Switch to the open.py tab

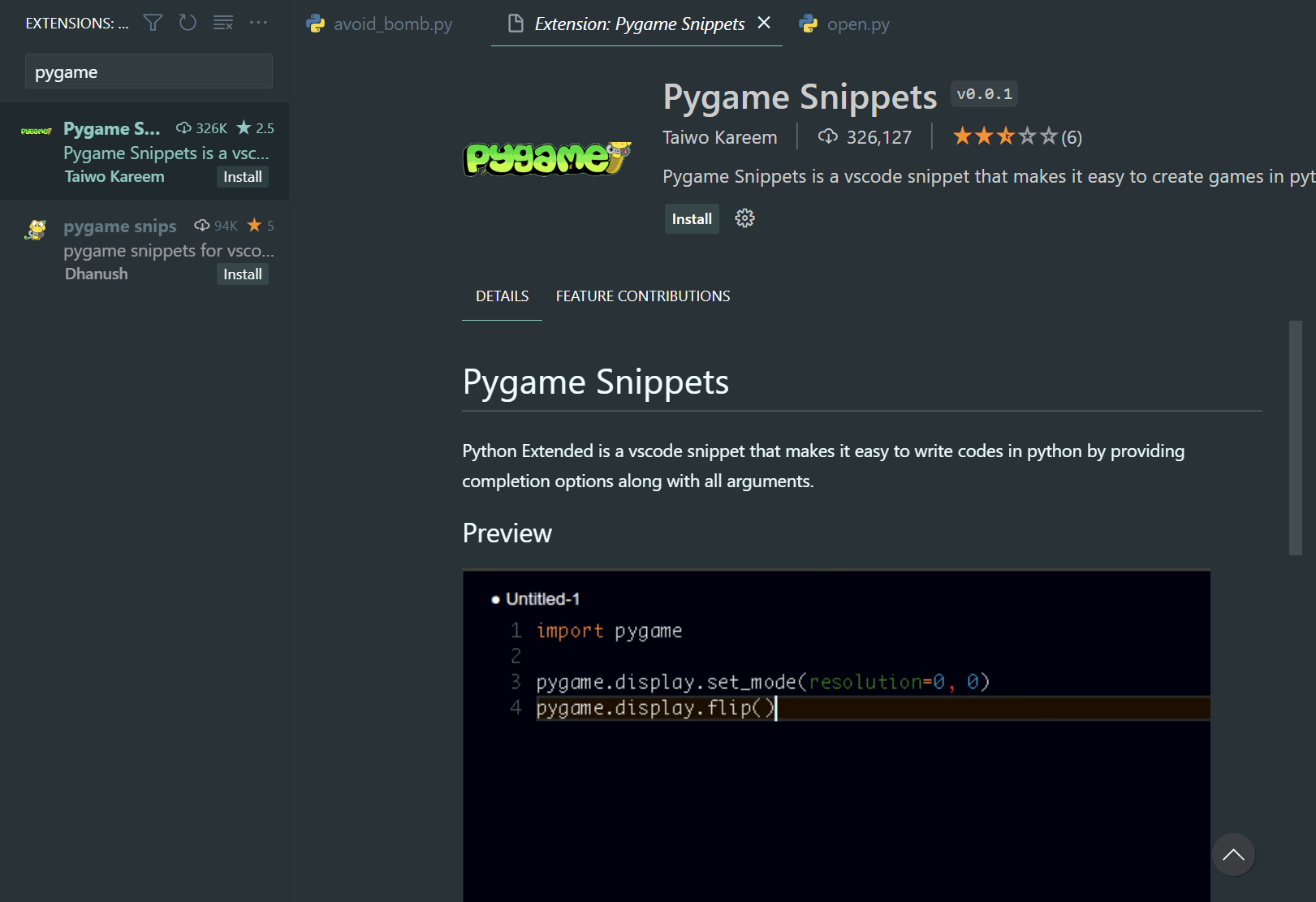point(858,24)
